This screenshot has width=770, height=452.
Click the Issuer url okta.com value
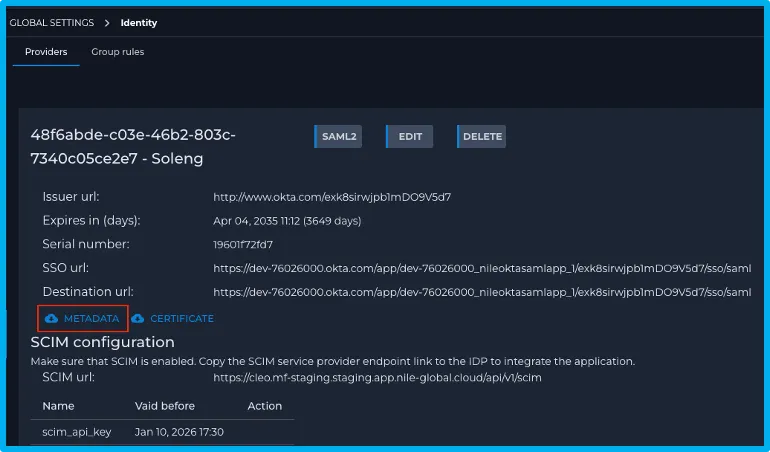coord(332,197)
